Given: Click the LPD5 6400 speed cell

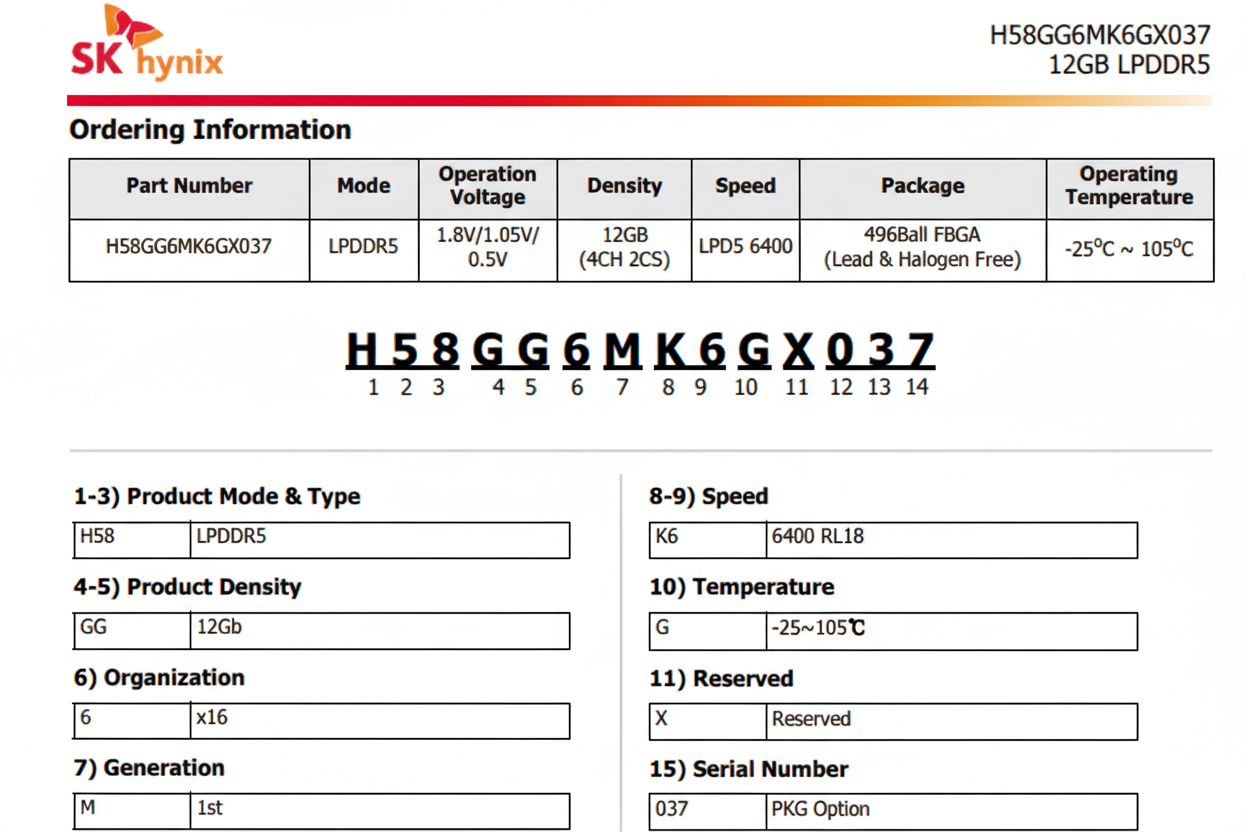Looking at the screenshot, I should tap(745, 246).
